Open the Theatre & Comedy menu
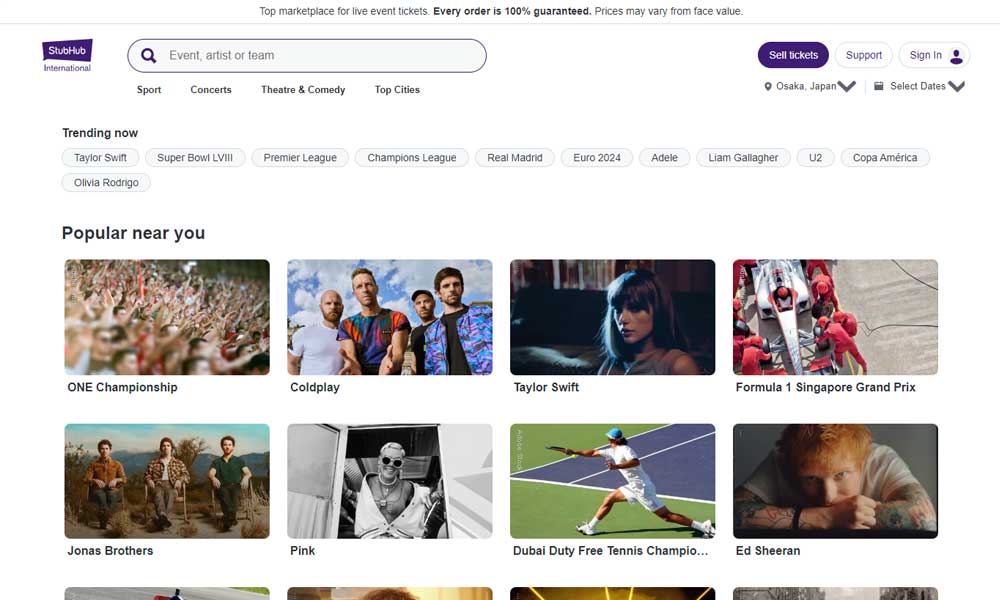 click(x=303, y=89)
